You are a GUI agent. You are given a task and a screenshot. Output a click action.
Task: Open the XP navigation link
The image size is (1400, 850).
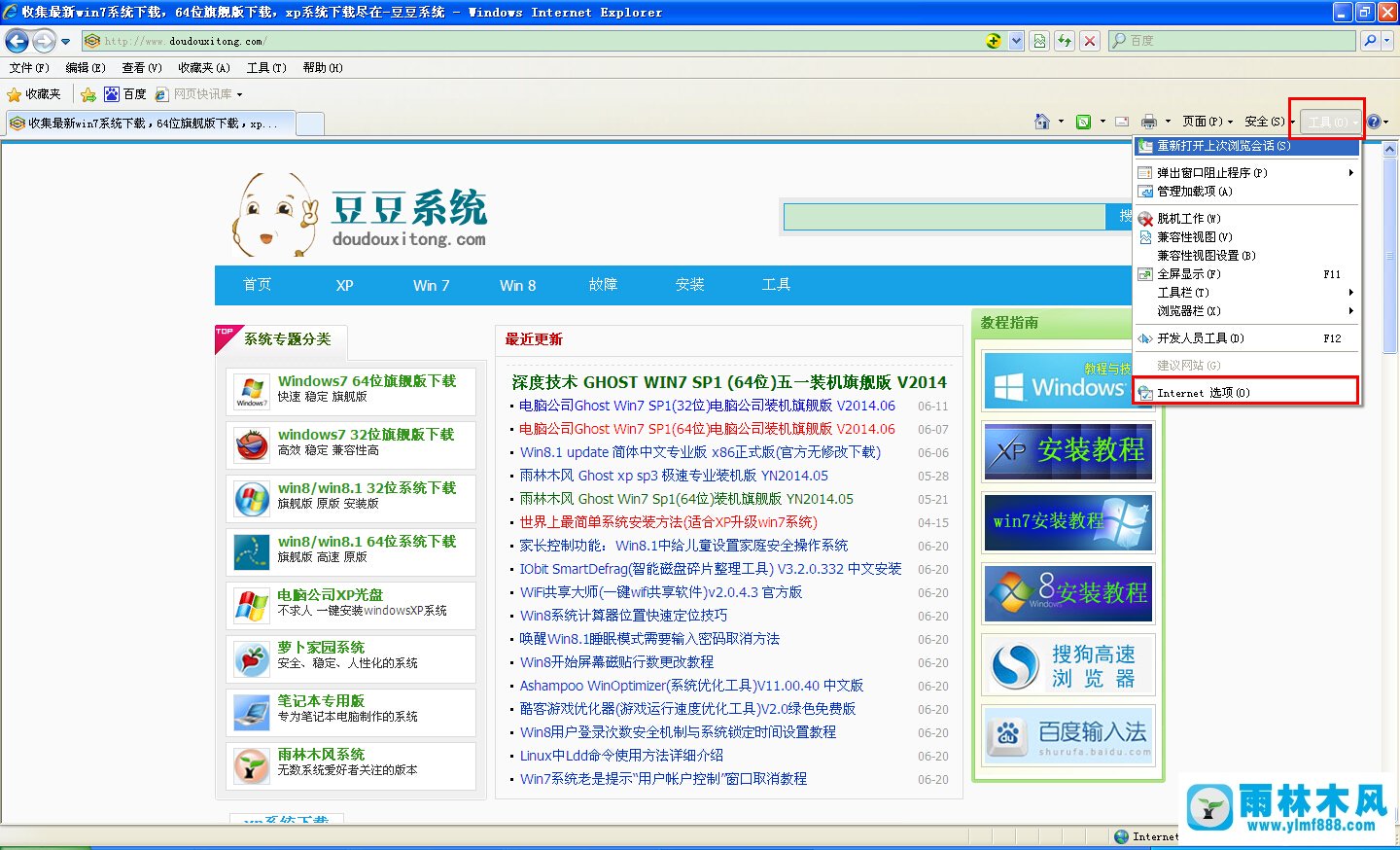coord(344,285)
